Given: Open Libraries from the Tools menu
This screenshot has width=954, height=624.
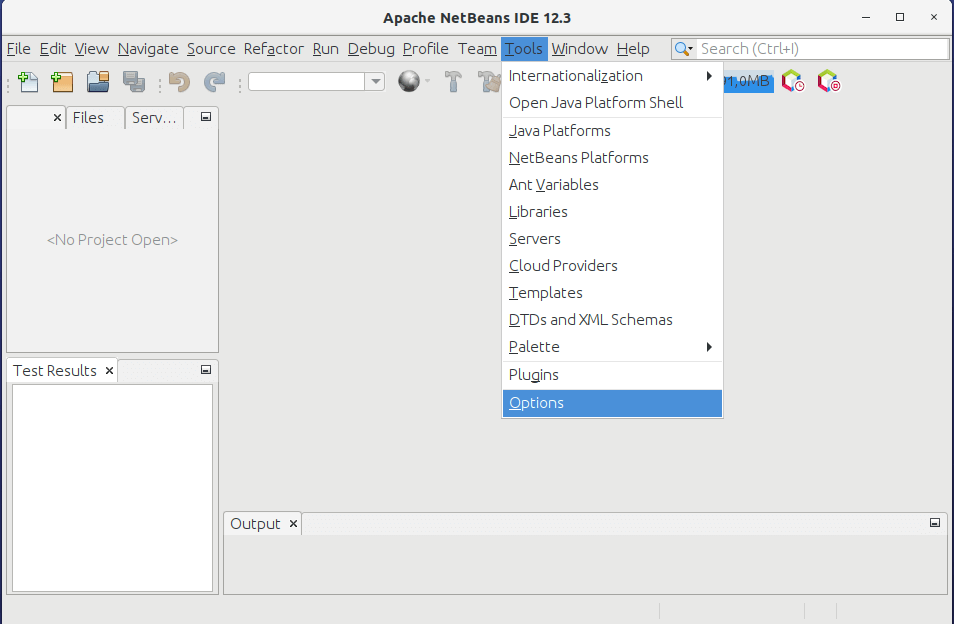Looking at the screenshot, I should [x=612, y=212].
